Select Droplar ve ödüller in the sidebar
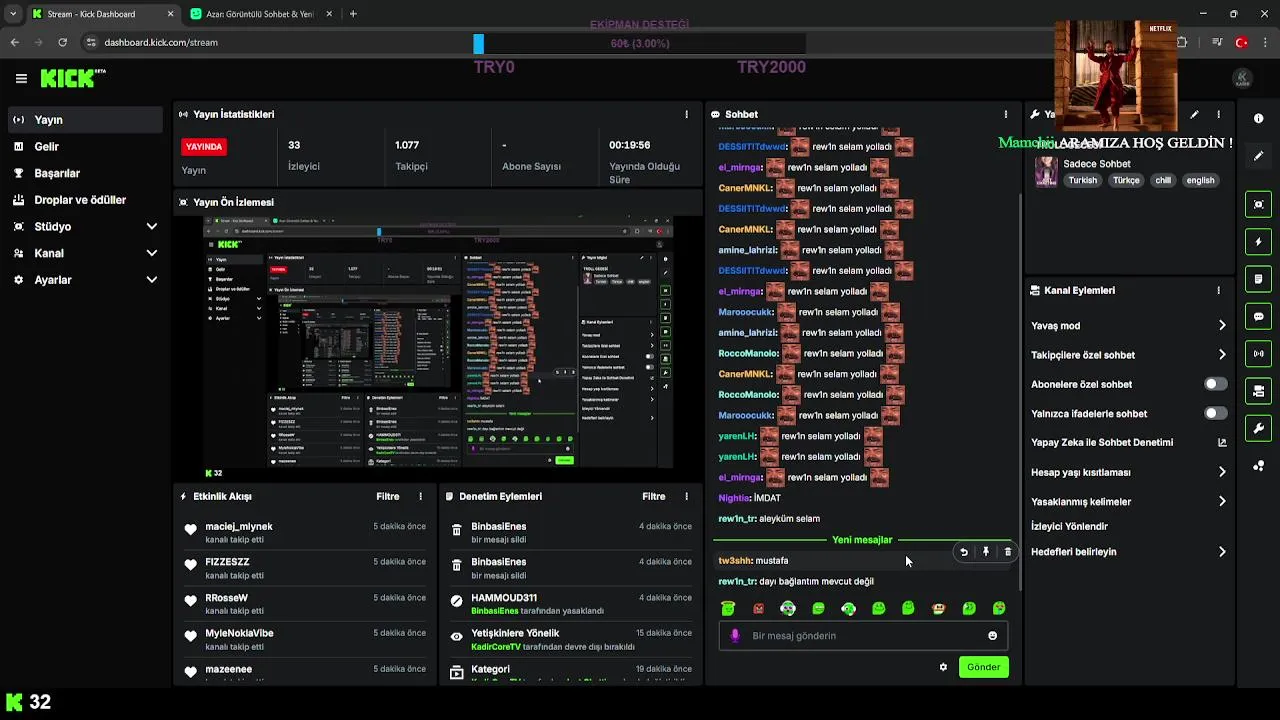1280x720 pixels. tap(84, 200)
